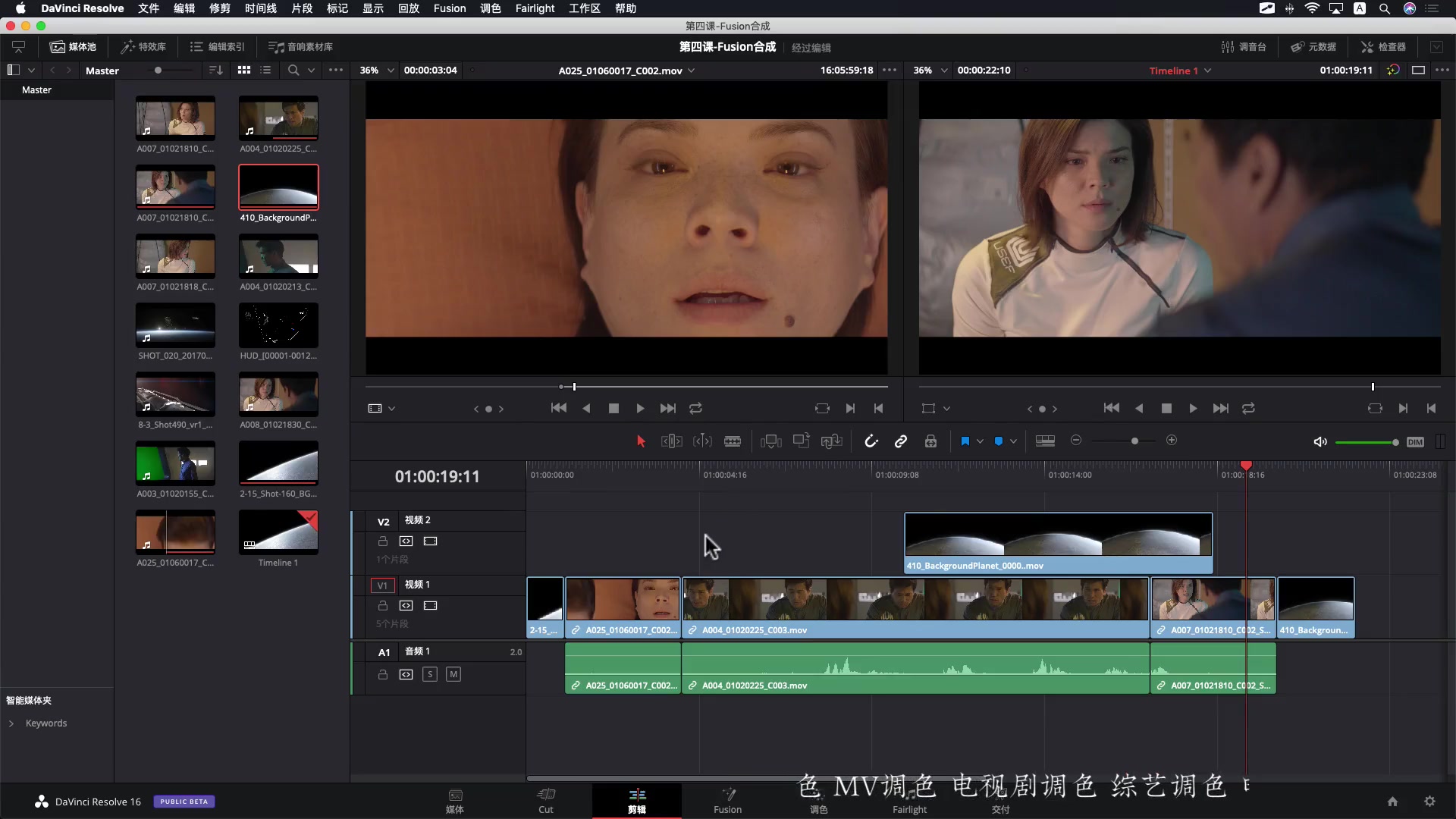Activate the Dynamic Trim mode tool
Image resolution: width=1456 pixels, height=819 pixels.
(703, 441)
